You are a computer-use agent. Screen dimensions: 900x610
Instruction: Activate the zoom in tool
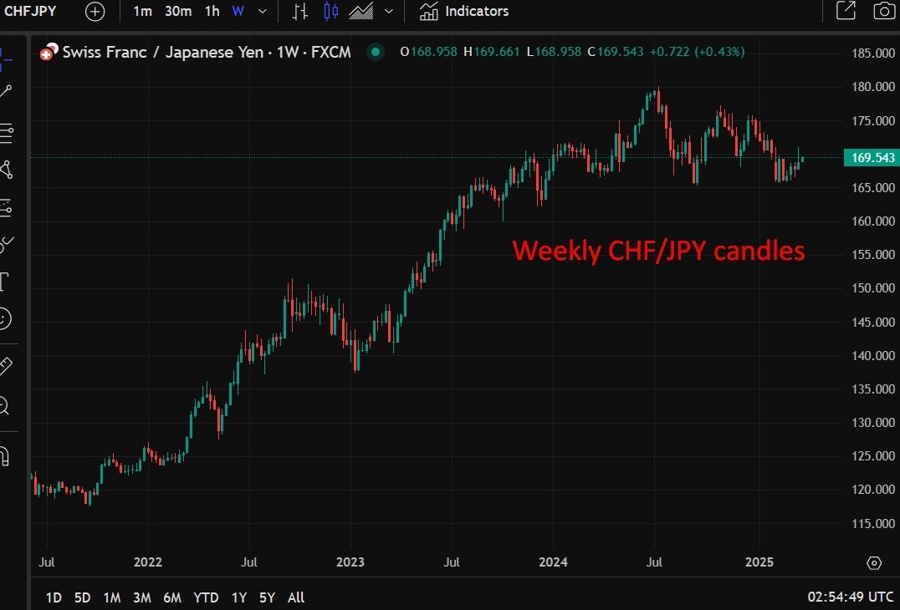coord(4,405)
